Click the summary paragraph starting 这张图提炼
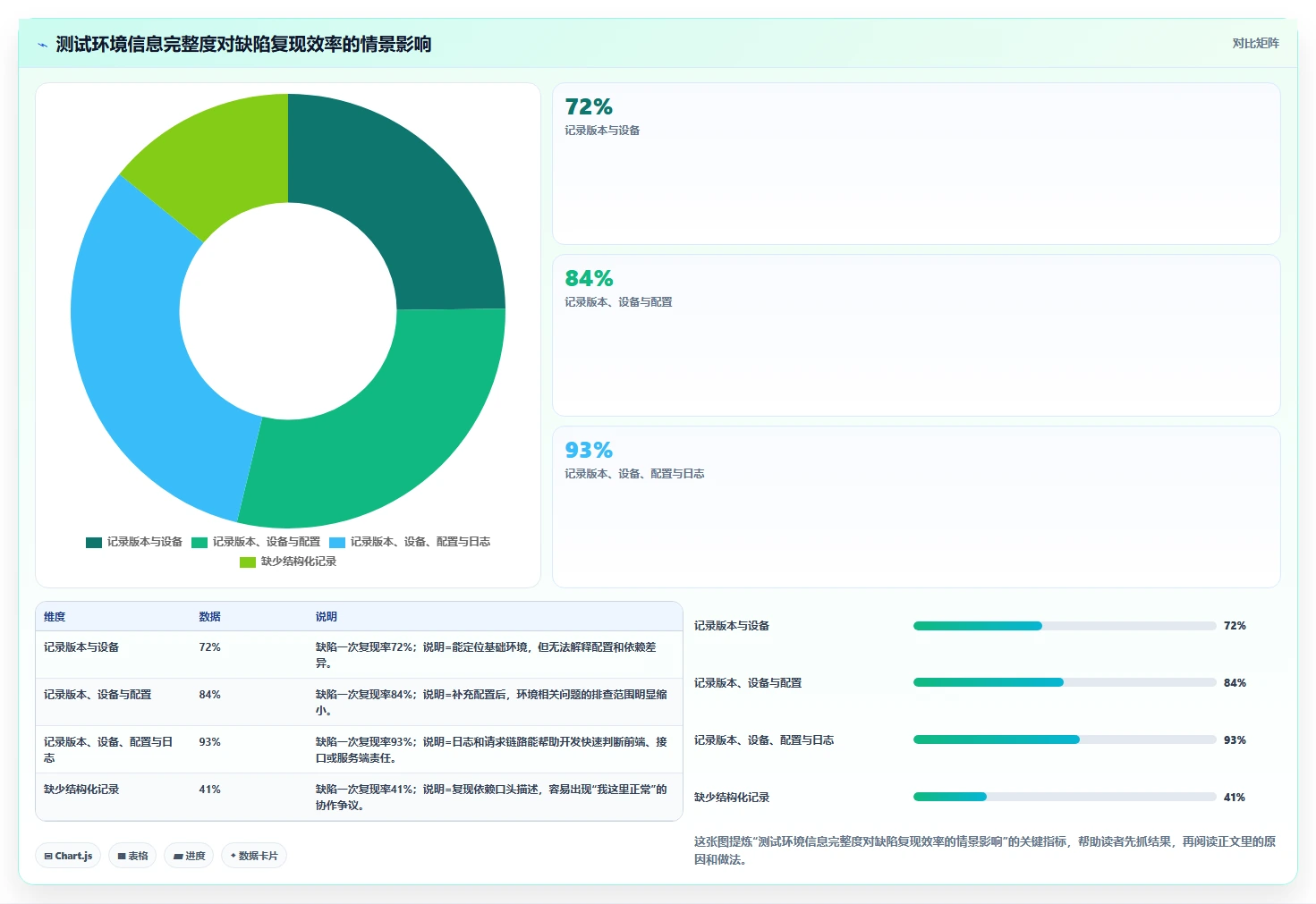The width and height of the screenshot is (1316, 904). [985, 850]
